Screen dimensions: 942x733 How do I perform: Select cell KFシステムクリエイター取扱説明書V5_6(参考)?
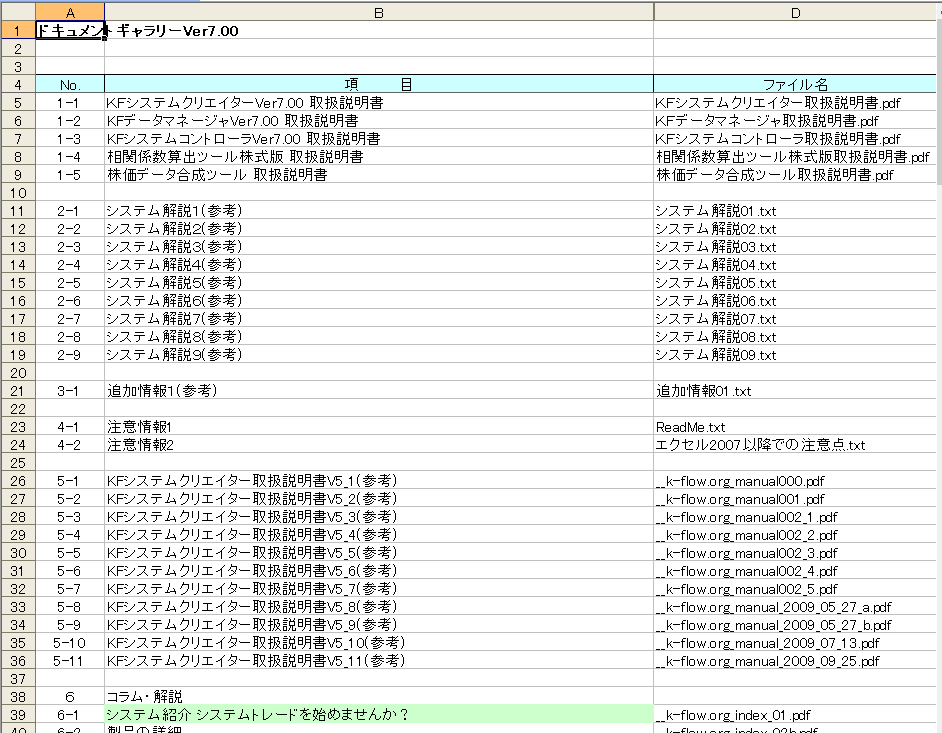378,571
